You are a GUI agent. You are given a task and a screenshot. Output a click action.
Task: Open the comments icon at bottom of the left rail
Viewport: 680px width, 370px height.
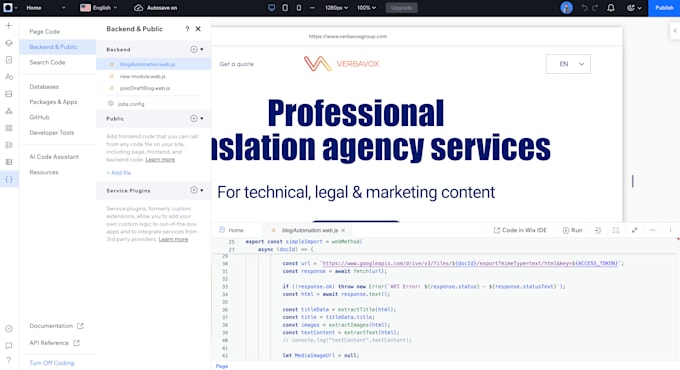[9, 346]
